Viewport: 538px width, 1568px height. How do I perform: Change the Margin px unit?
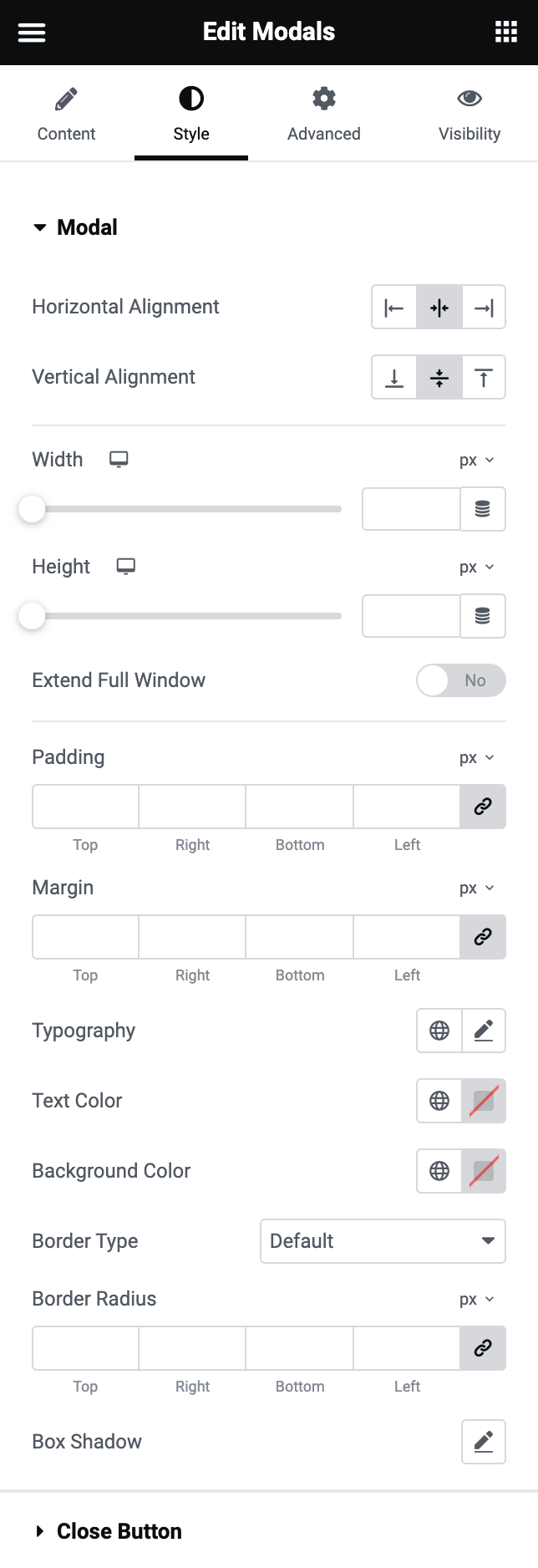click(x=477, y=888)
